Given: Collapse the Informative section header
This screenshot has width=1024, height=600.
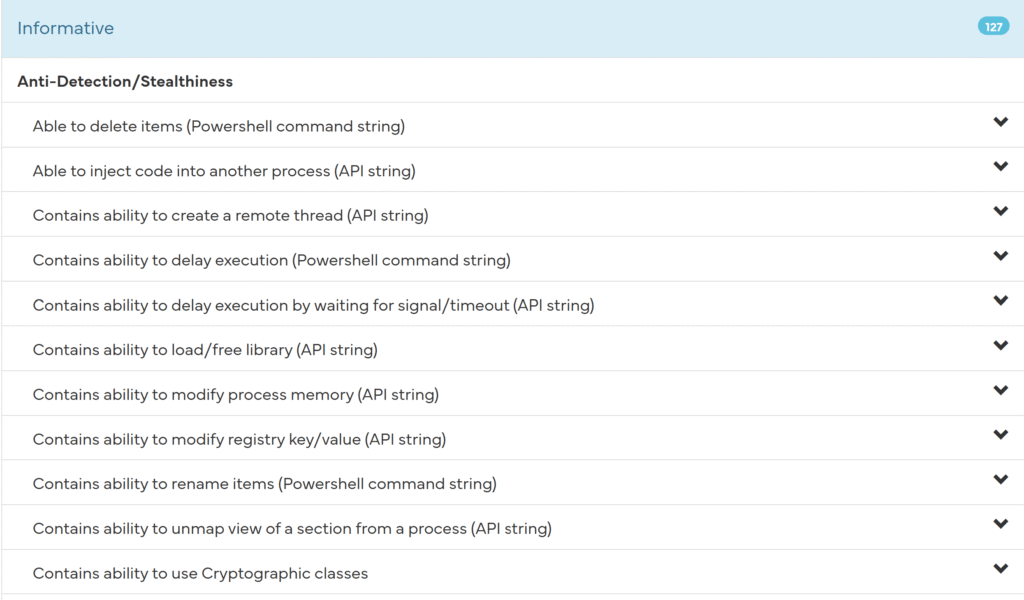Looking at the screenshot, I should click(66, 28).
